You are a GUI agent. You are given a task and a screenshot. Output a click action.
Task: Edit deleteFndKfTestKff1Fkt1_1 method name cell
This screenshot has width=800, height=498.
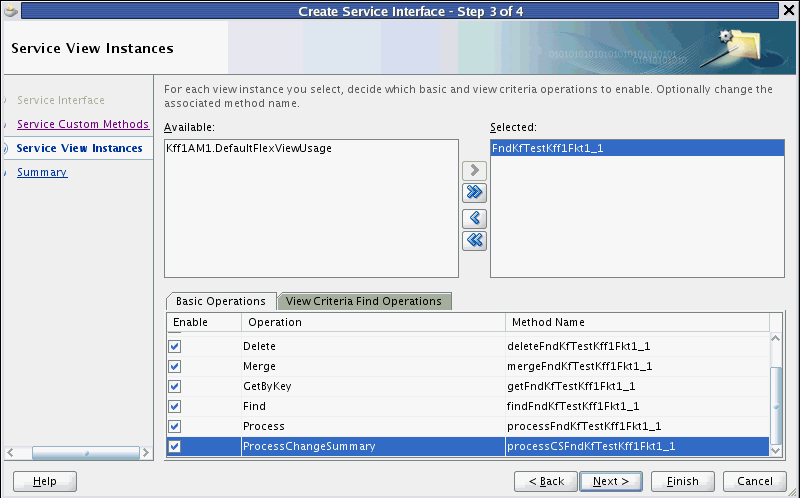[x=637, y=346]
